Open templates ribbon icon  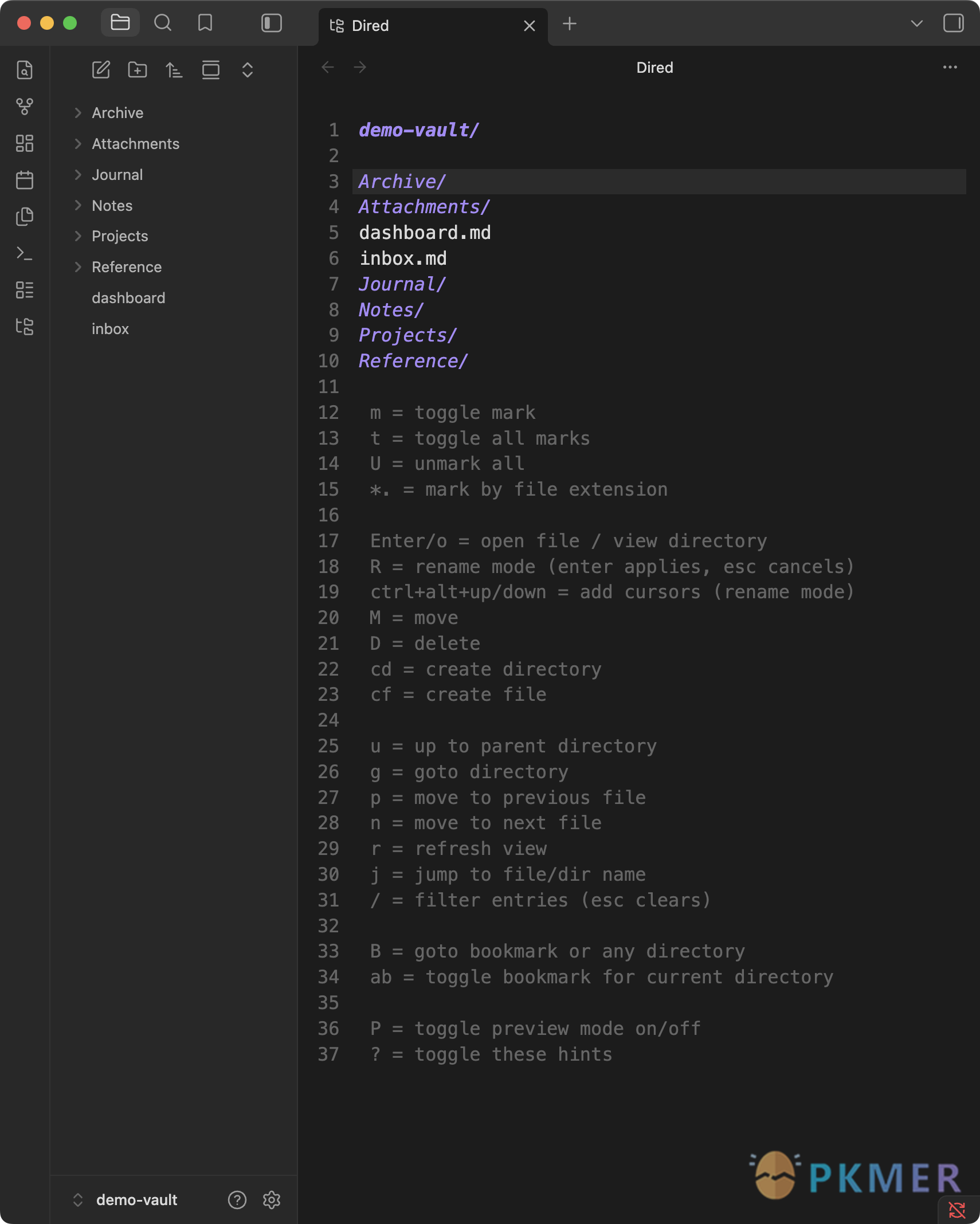pos(25,216)
